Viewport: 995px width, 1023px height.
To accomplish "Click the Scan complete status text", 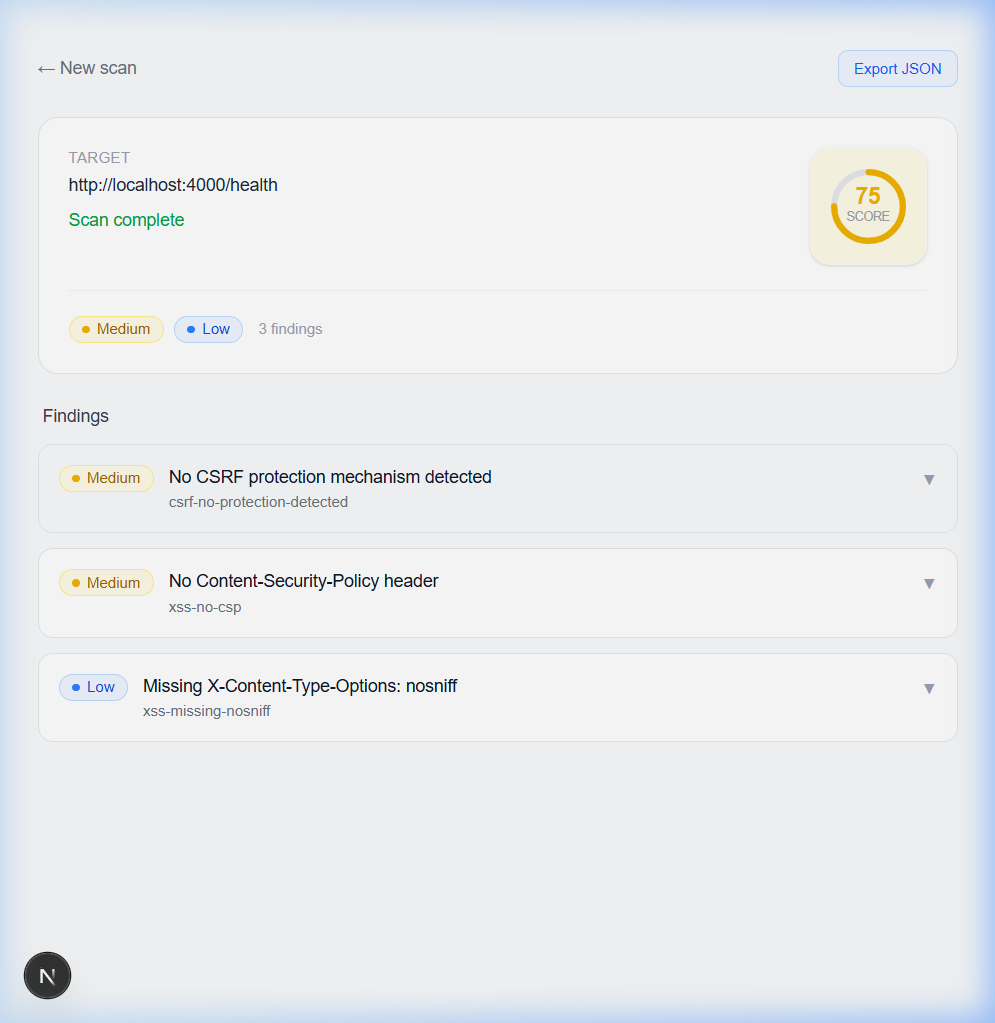I will 127,220.
